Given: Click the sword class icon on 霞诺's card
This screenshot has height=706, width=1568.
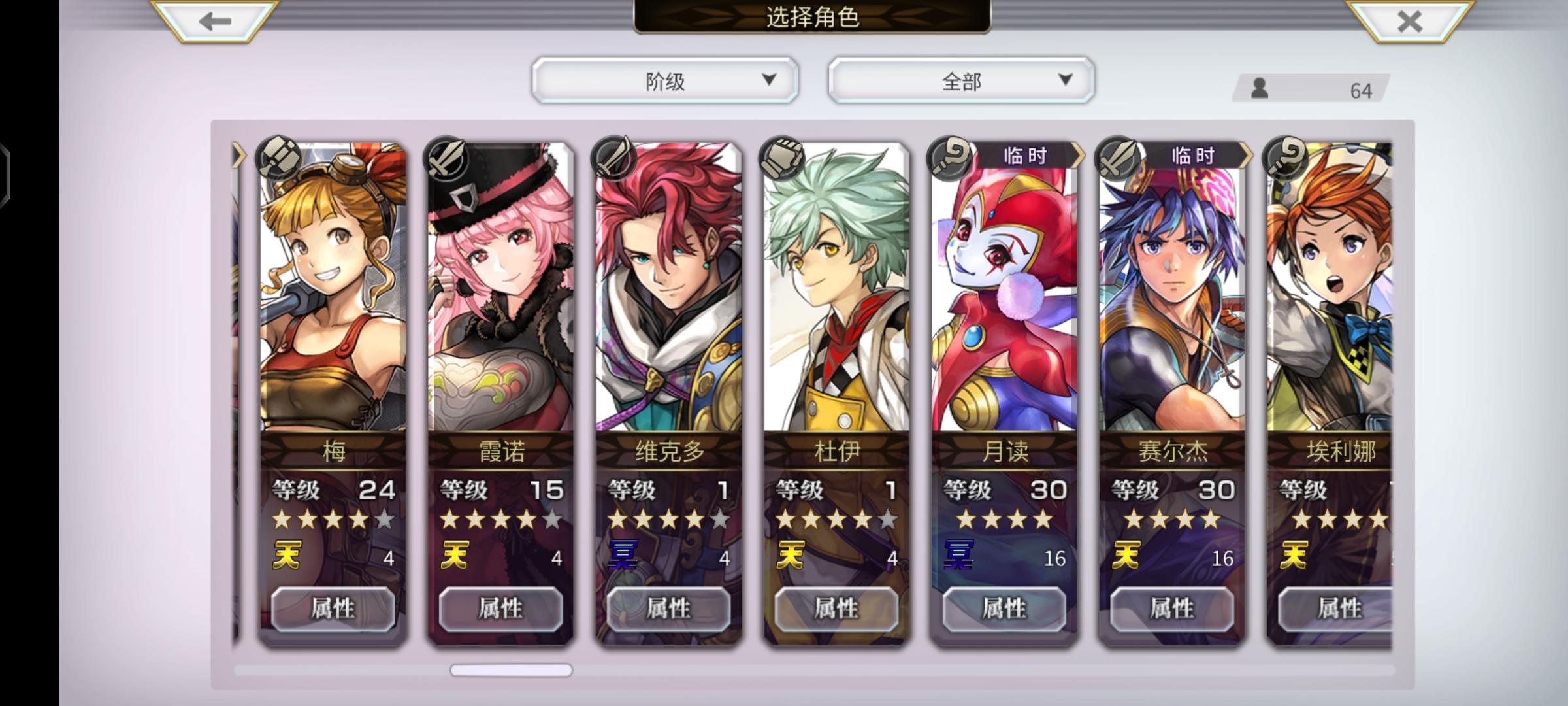Looking at the screenshot, I should click(x=446, y=158).
